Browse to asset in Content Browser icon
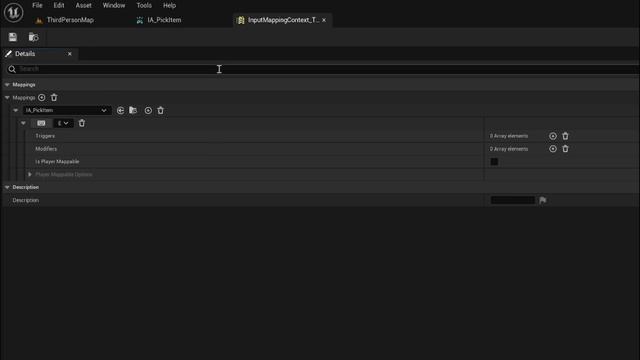 point(33,37)
